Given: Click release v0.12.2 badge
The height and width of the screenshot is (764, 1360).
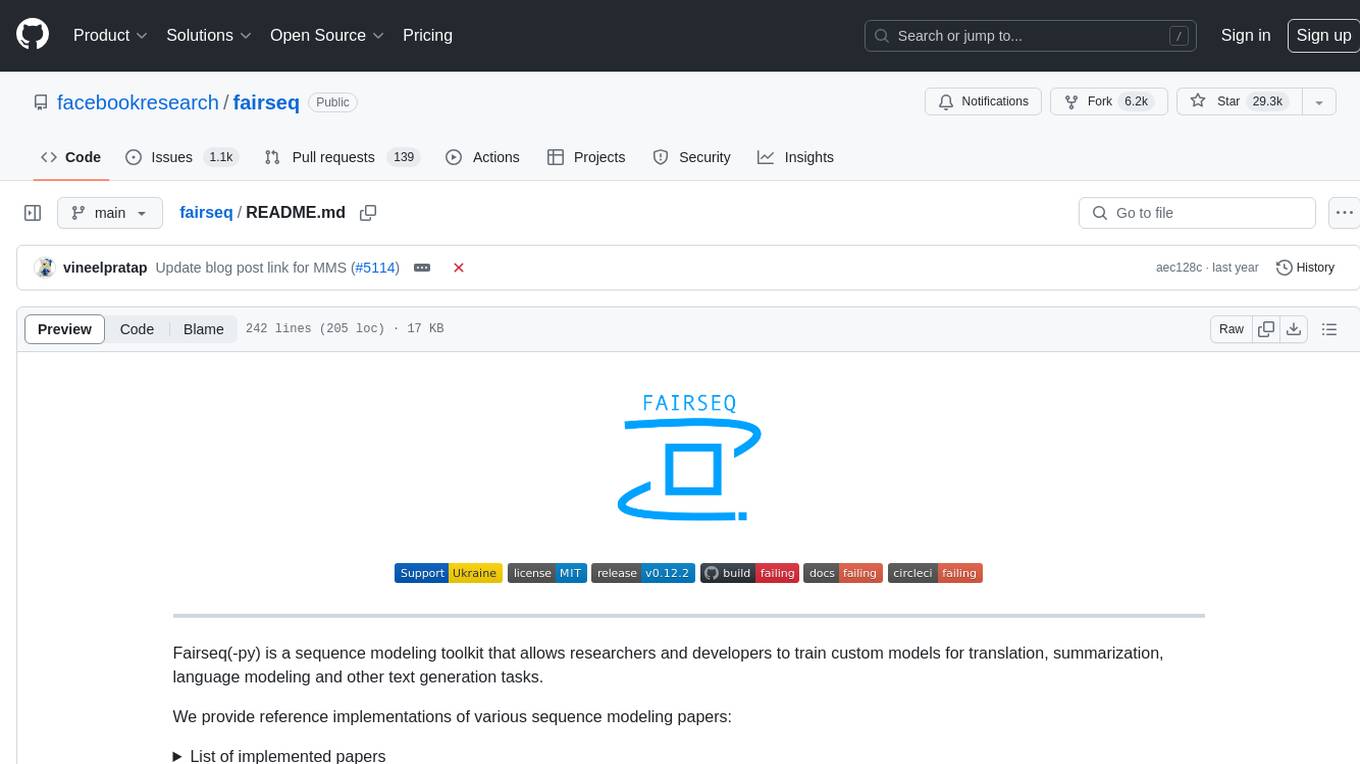Looking at the screenshot, I should click(643, 573).
